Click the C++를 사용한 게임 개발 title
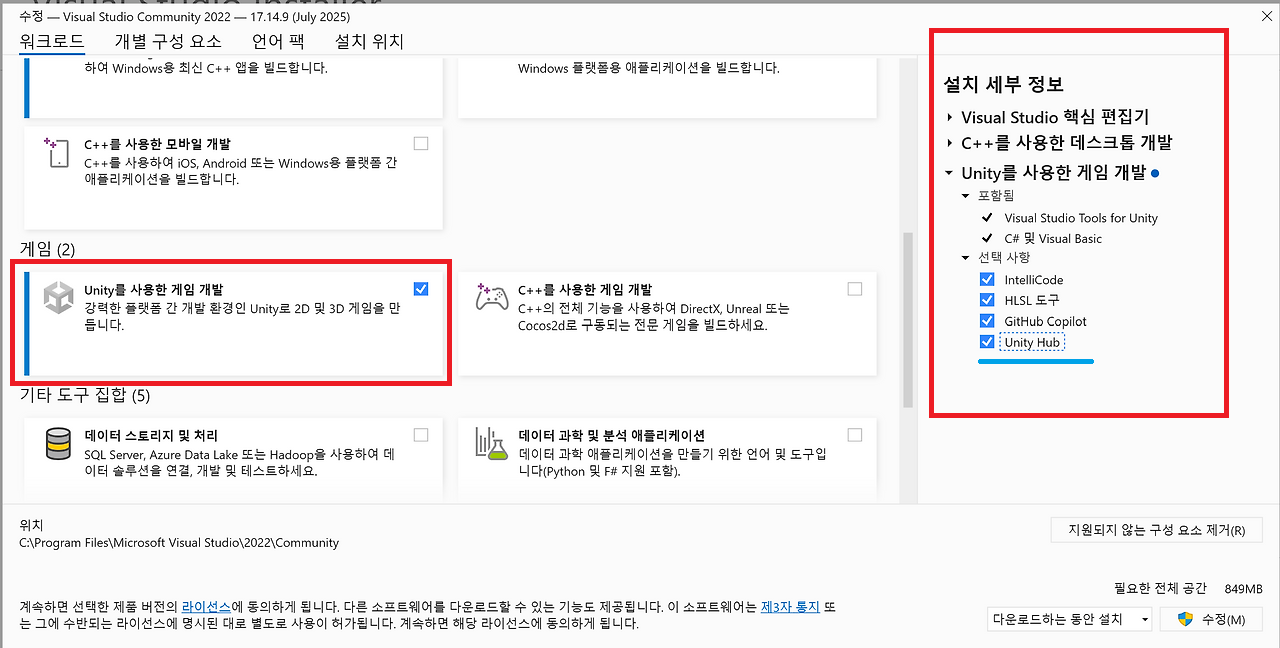This screenshot has height=648, width=1280. [x=585, y=290]
